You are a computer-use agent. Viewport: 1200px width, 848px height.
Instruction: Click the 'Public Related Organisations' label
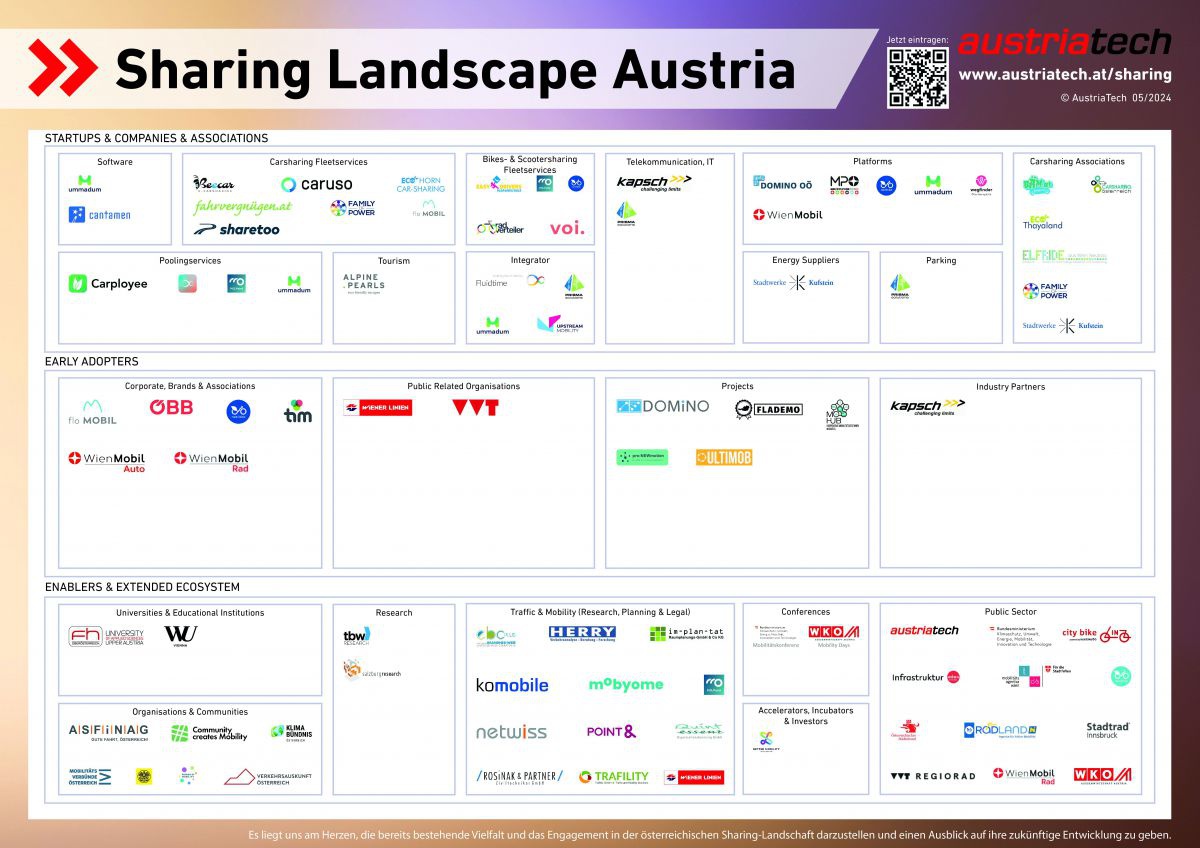(x=463, y=386)
